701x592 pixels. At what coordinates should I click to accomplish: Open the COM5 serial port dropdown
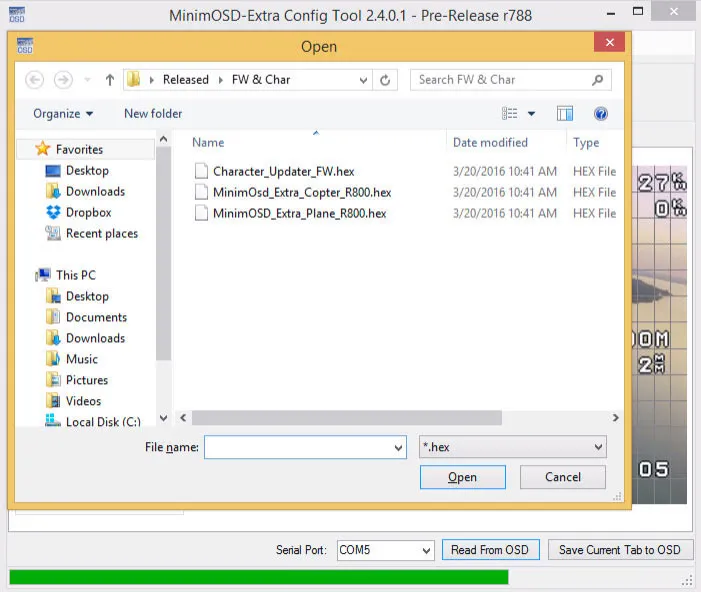[x=385, y=550]
